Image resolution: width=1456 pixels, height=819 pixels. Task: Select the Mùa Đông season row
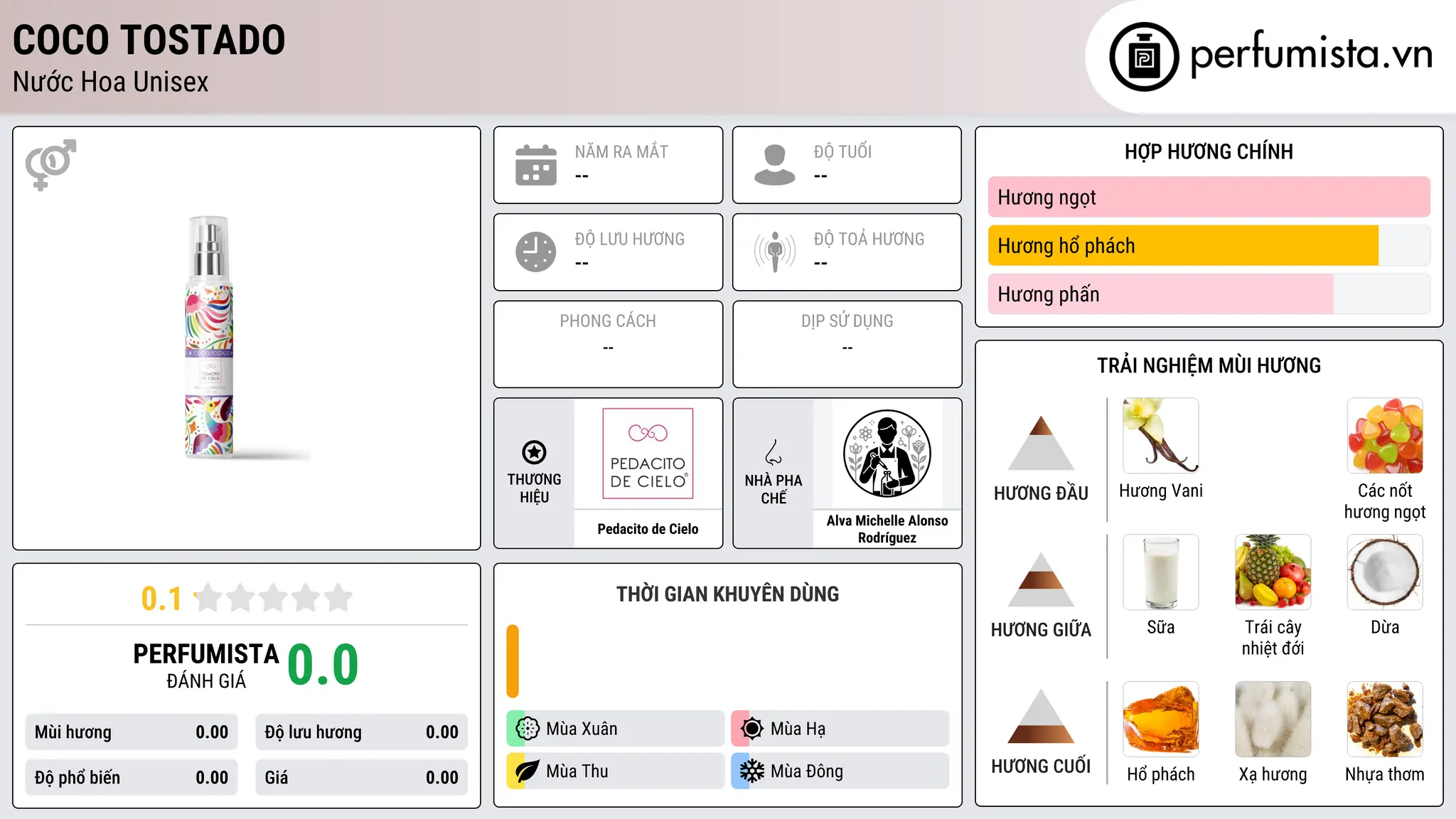click(840, 771)
